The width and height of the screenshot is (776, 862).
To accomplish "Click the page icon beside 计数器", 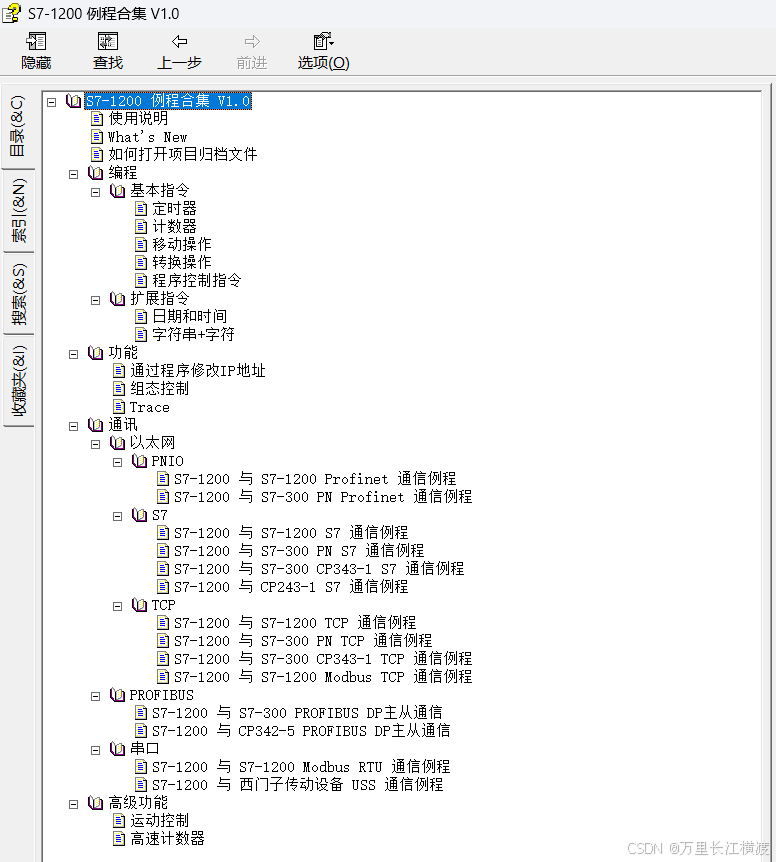I will [x=141, y=226].
